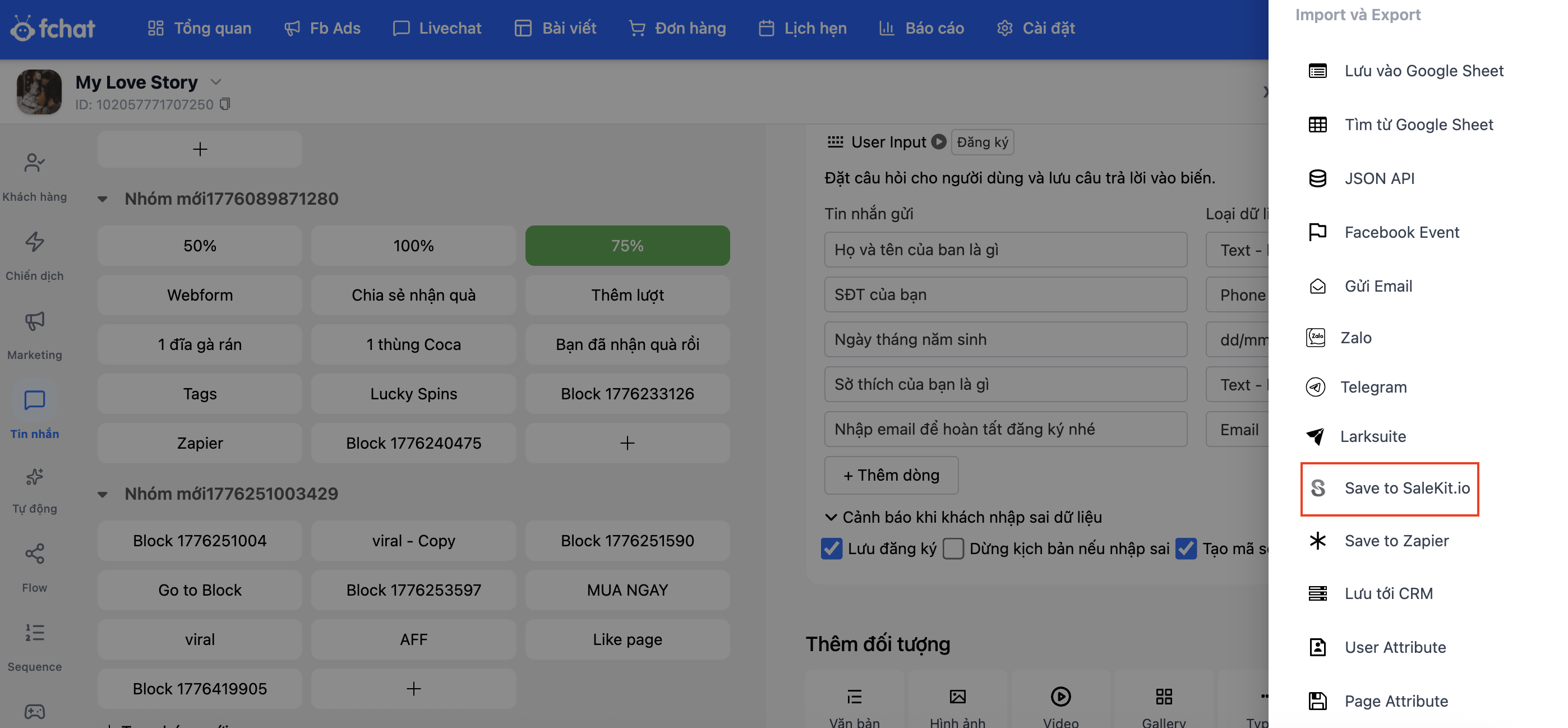Screen dimensions: 1568x728
Task: Click the Larksuite paper-plane icon
Action: click(x=1316, y=436)
